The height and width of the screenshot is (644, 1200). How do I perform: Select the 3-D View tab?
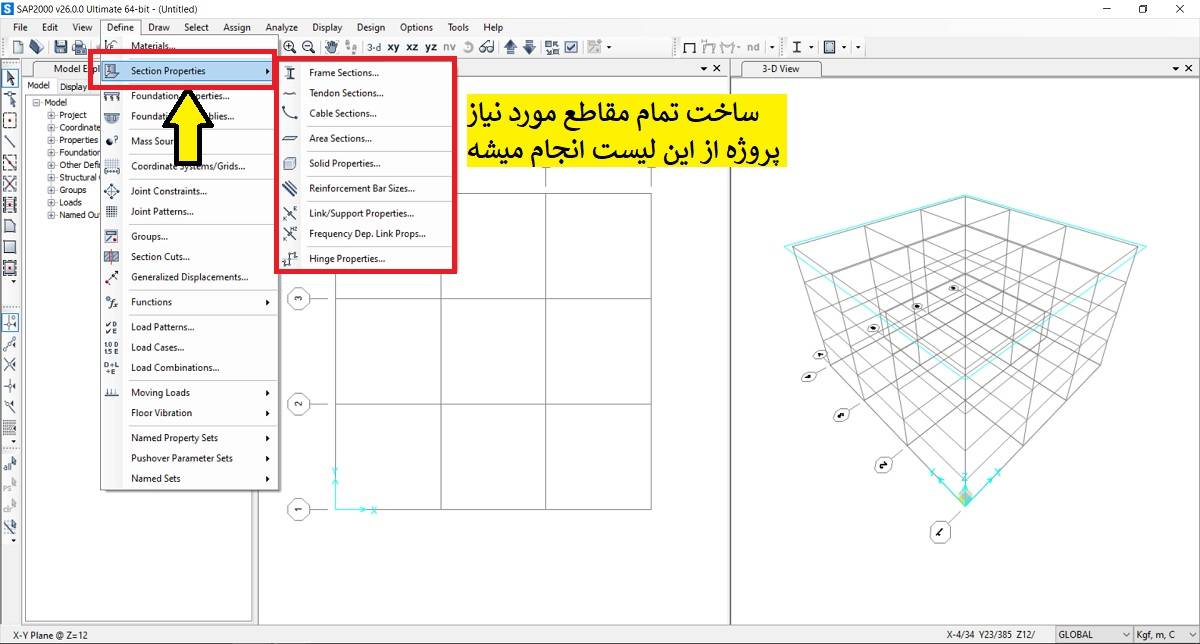pyautogui.click(x=781, y=68)
